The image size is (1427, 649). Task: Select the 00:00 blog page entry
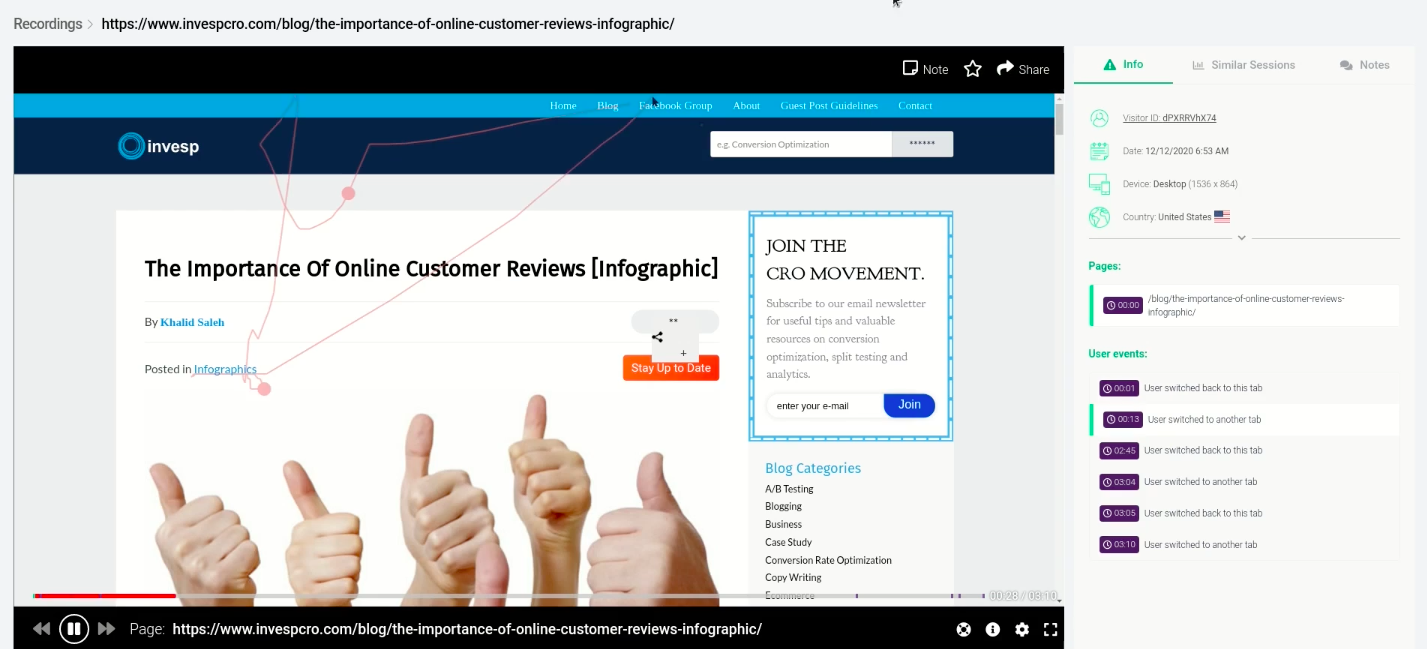[1244, 305]
